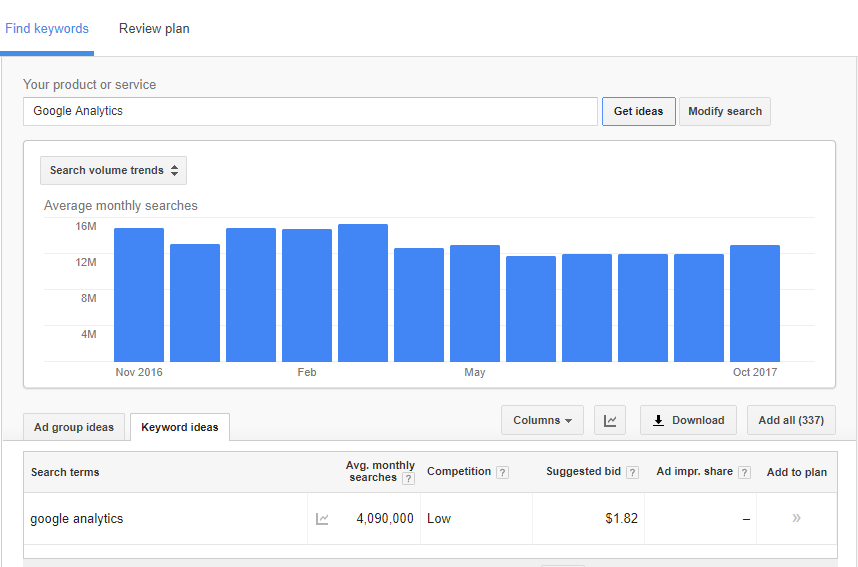Add google analytics keyword to plan via arrows
This screenshot has width=858, height=567.
[x=796, y=518]
